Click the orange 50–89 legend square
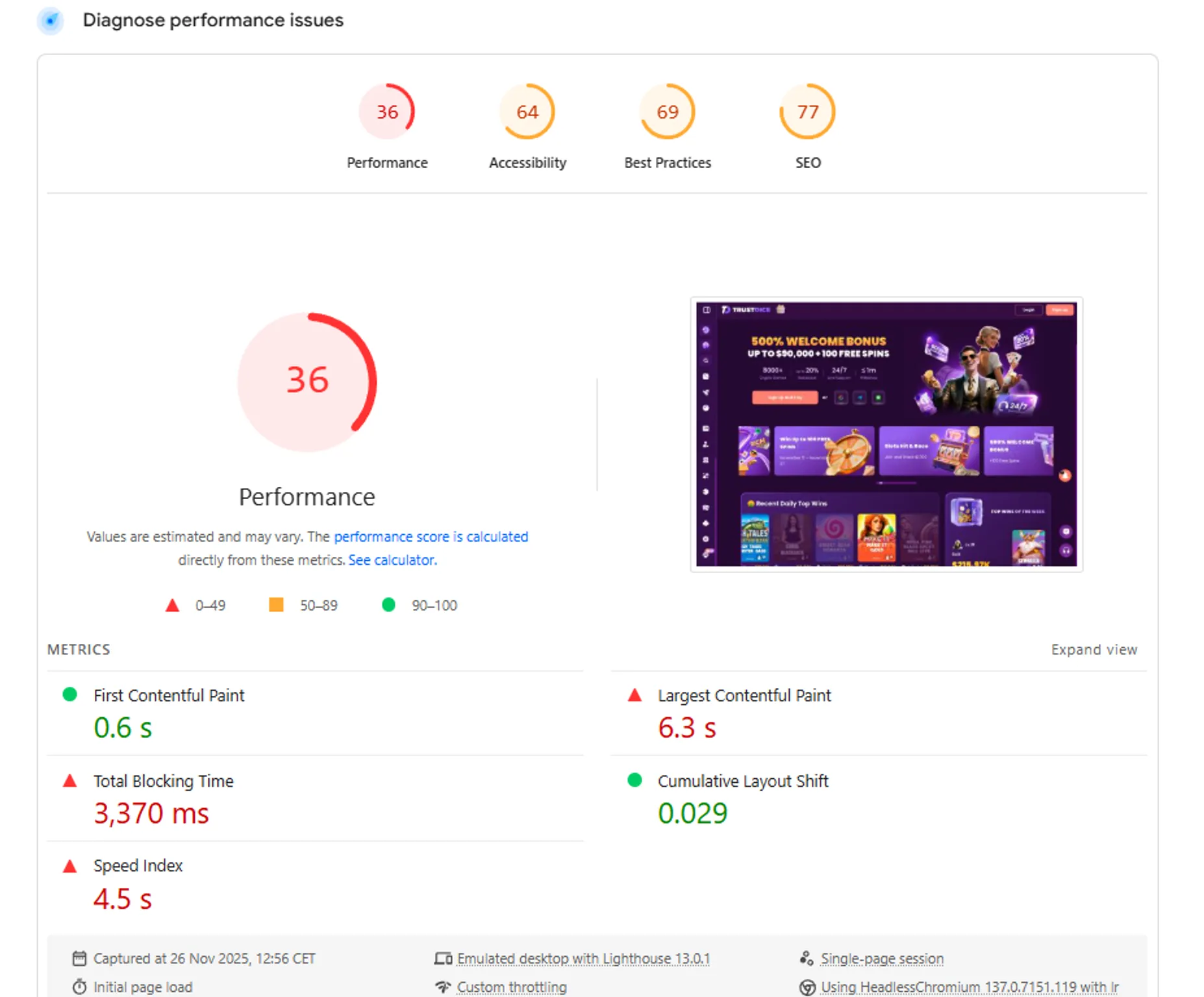 pyautogui.click(x=276, y=605)
